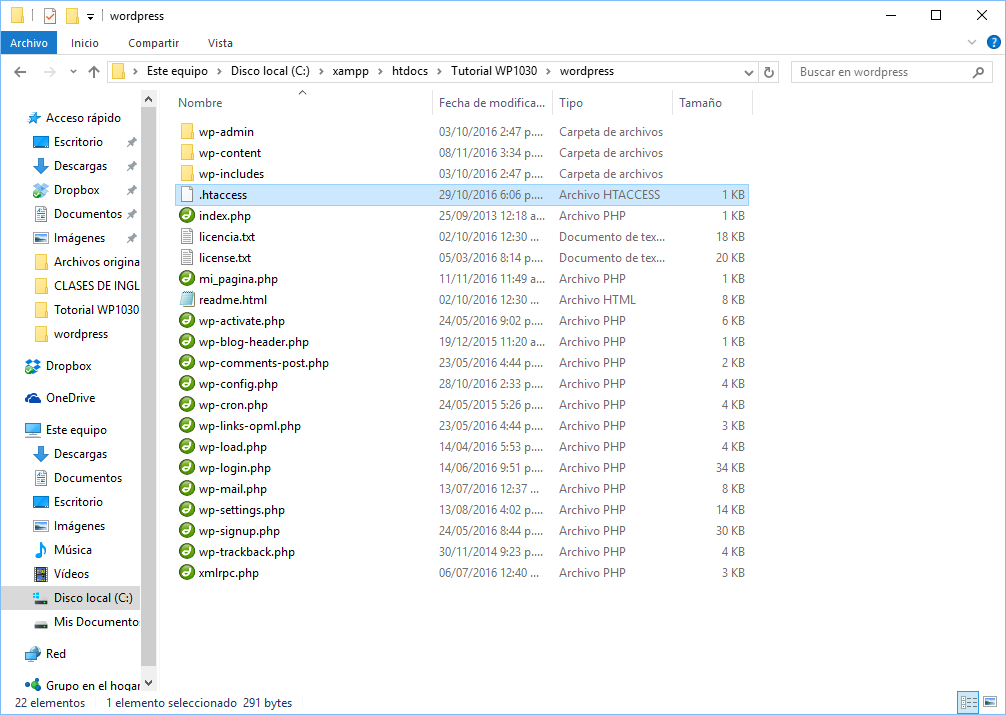Image resolution: width=1006 pixels, height=715 pixels.
Task: Select Este equipo in the navigation pane
Action: click(x=76, y=430)
